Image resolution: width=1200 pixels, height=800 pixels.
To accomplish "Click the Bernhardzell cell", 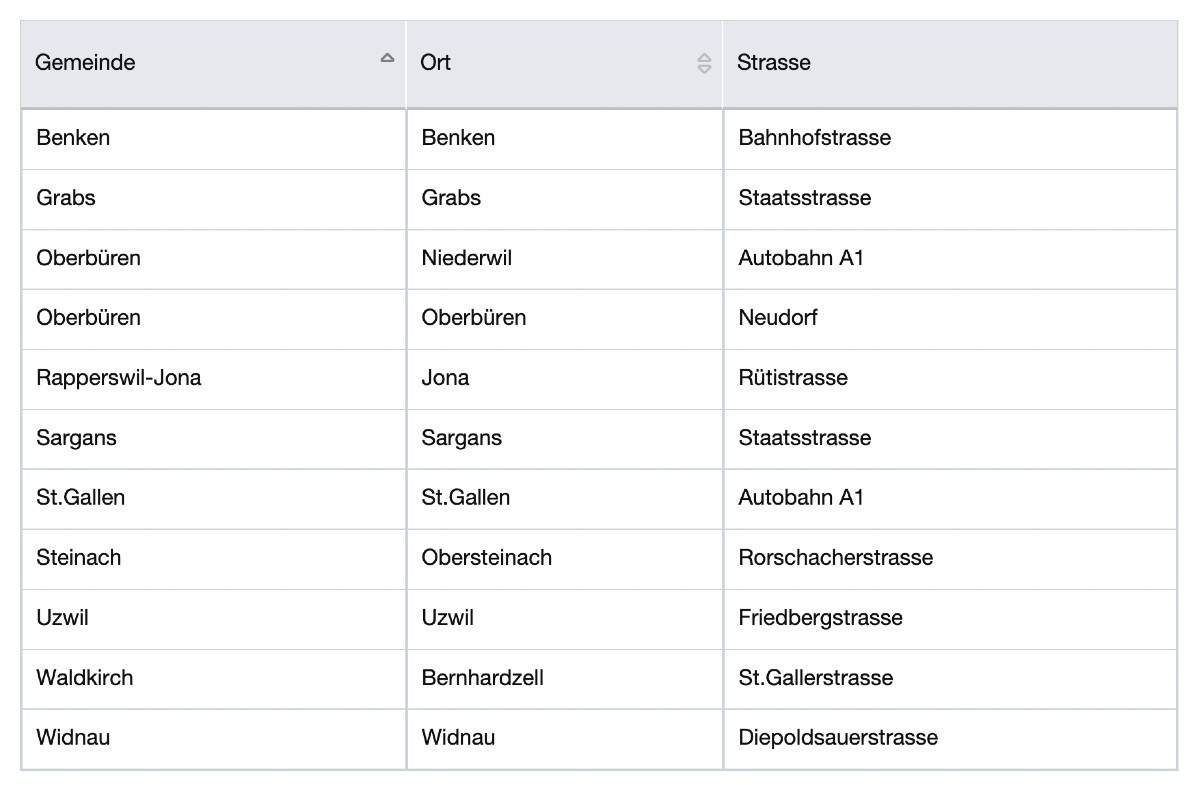I will (x=482, y=678).
